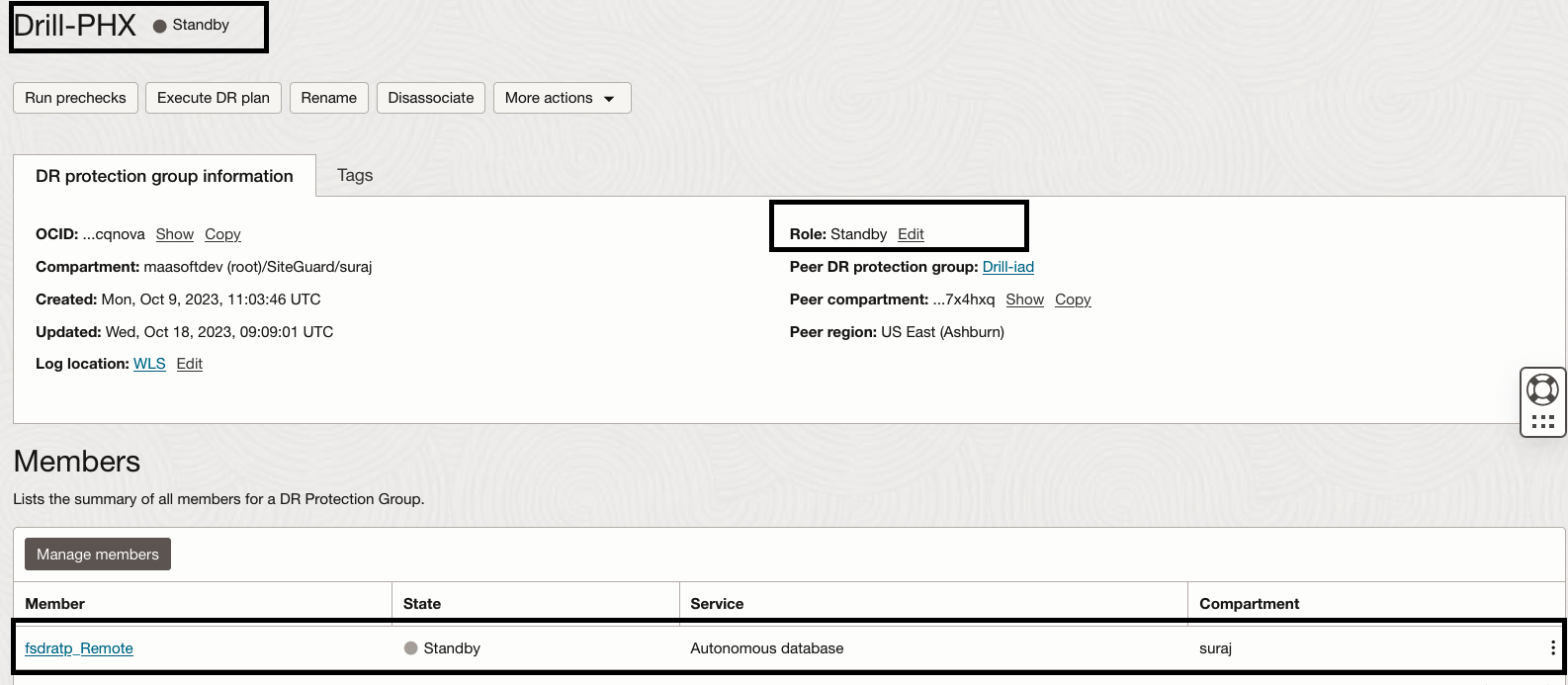The image size is (1568, 685).
Task: Click the Rename button
Action: [x=329, y=98]
